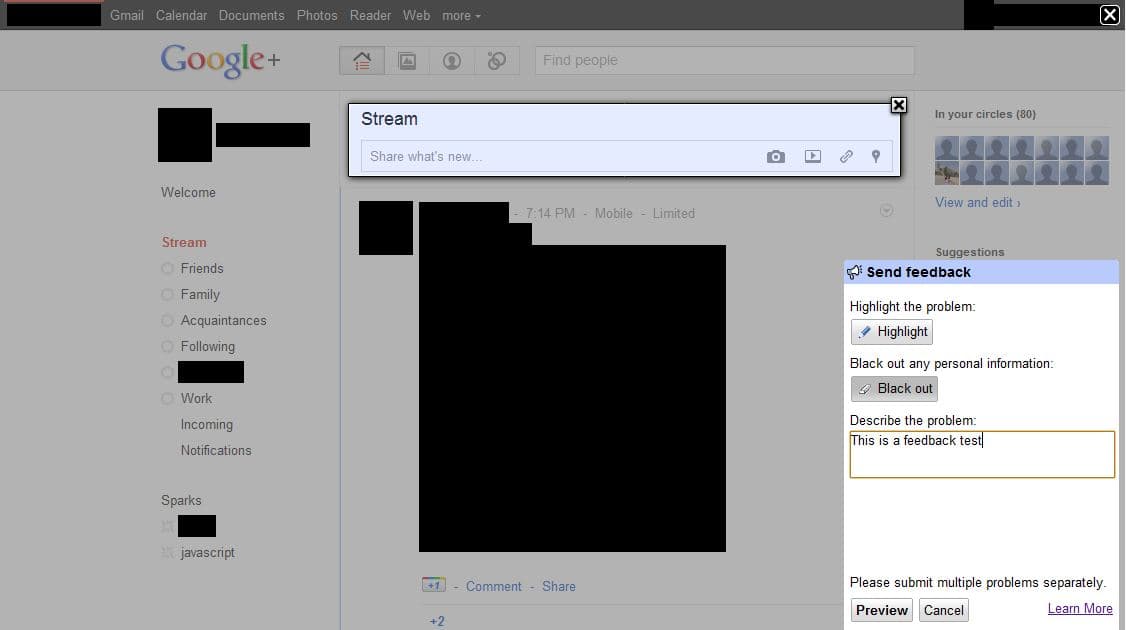Image resolution: width=1126 pixels, height=630 pixels.
Task: Click the bird photo in circles thumbnails
Action: [x=946, y=173]
